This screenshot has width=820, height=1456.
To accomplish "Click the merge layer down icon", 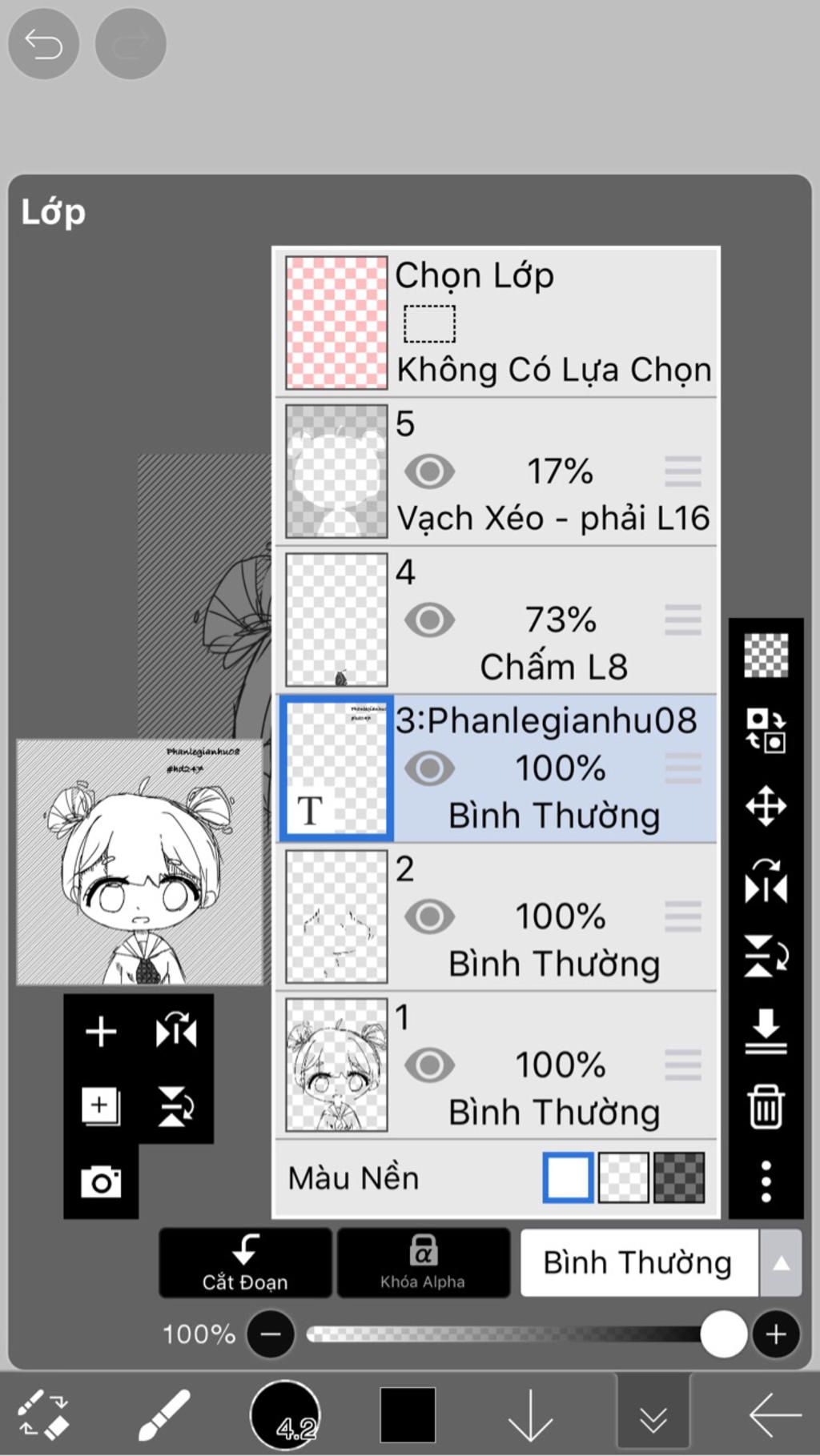I will tap(766, 1031).
